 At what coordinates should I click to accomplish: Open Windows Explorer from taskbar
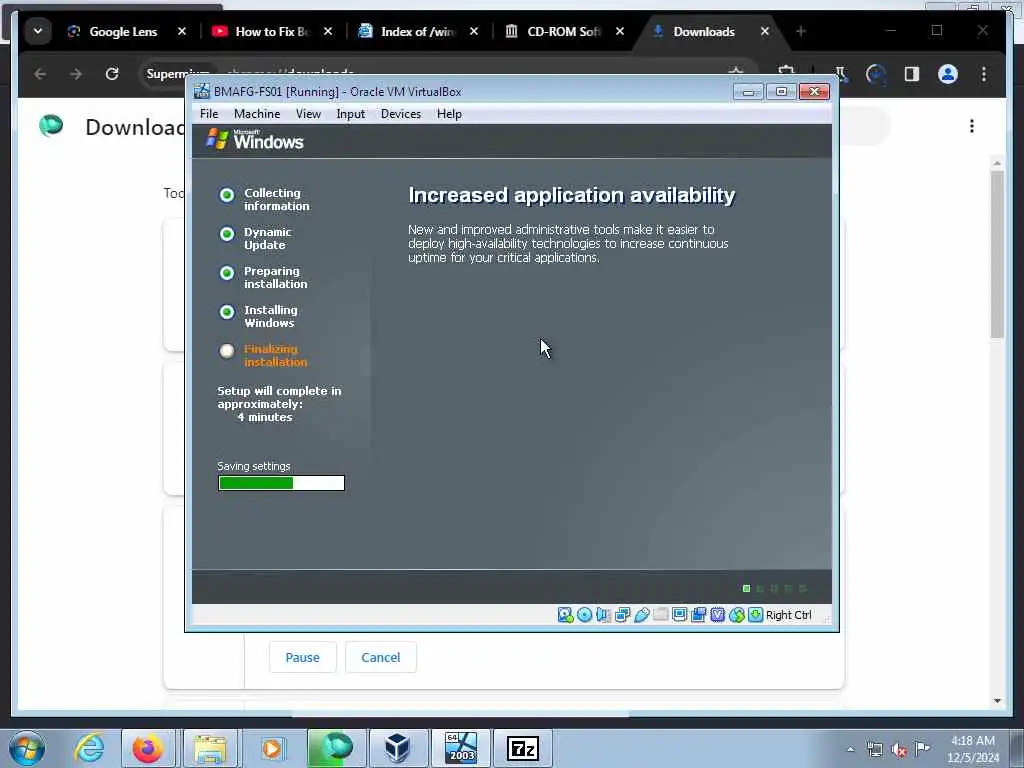click(210, 748)
